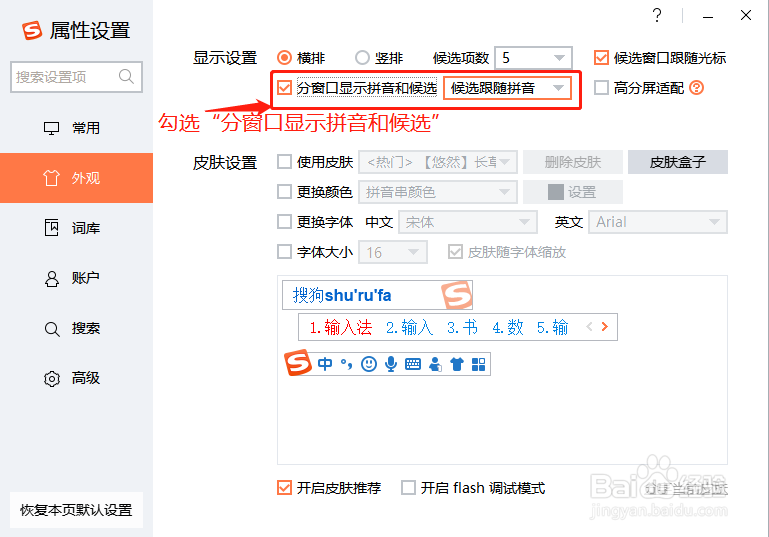The image size is (769, 537).
Task: Enable the 字体大小 checkbox
Action: pyautogui.click(x=284, y=252)
